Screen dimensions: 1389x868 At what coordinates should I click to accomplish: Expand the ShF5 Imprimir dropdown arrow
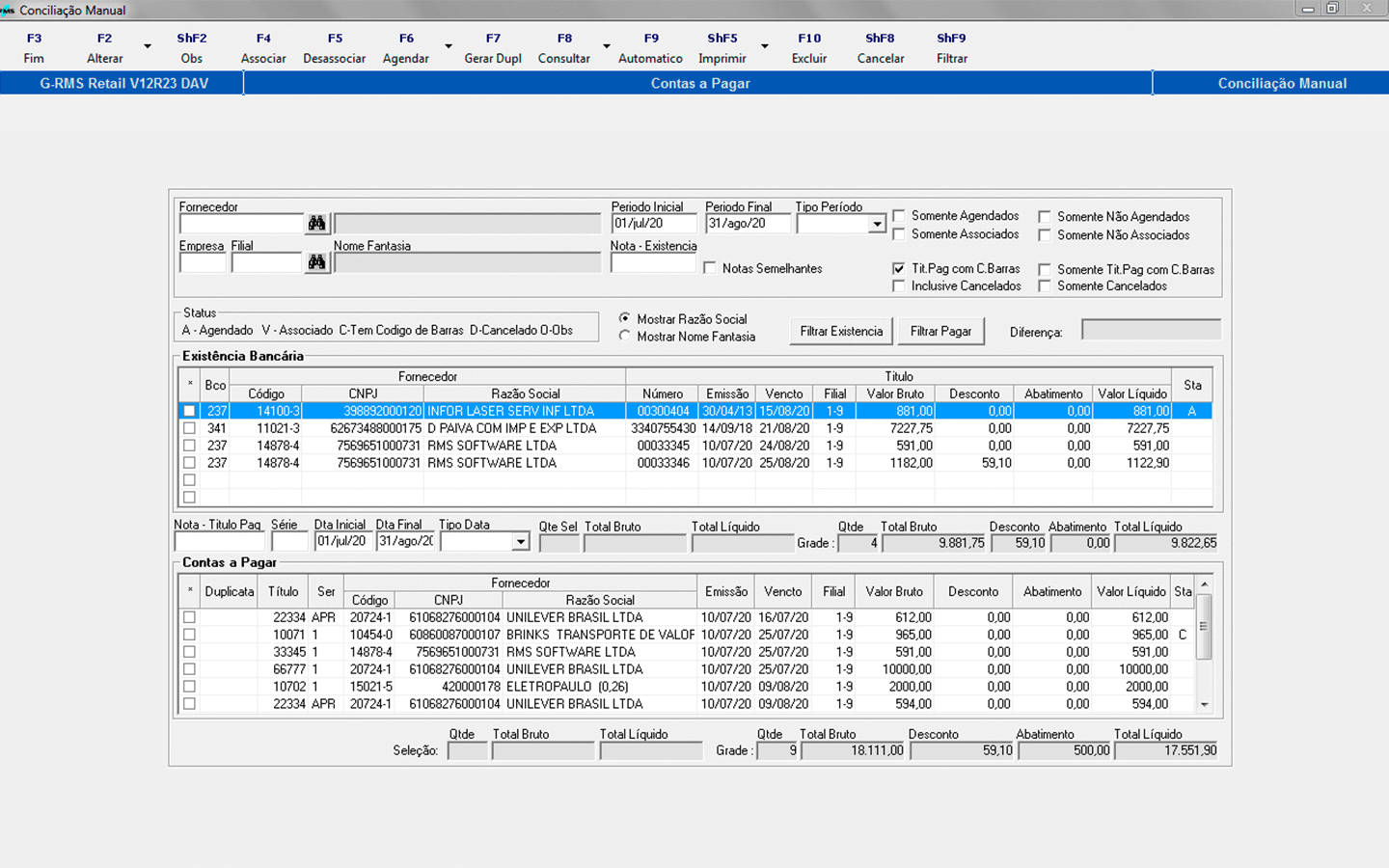[x=765, y=46]
